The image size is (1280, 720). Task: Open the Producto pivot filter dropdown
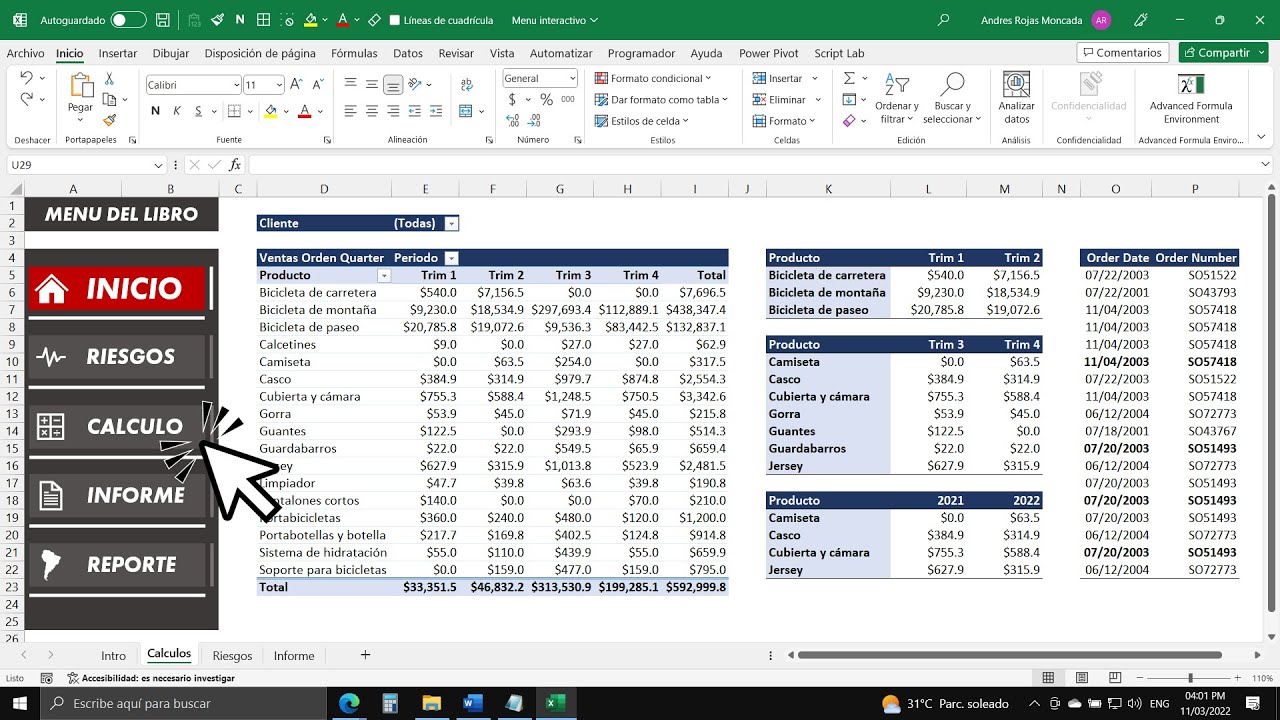[x=383, y=275]
